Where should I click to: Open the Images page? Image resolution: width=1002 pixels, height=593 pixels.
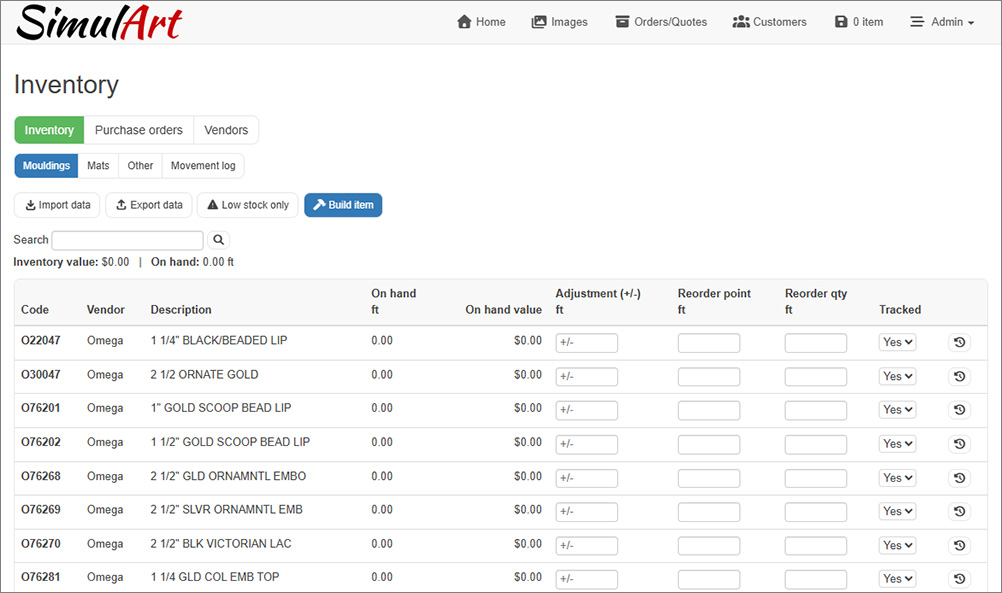560,22
